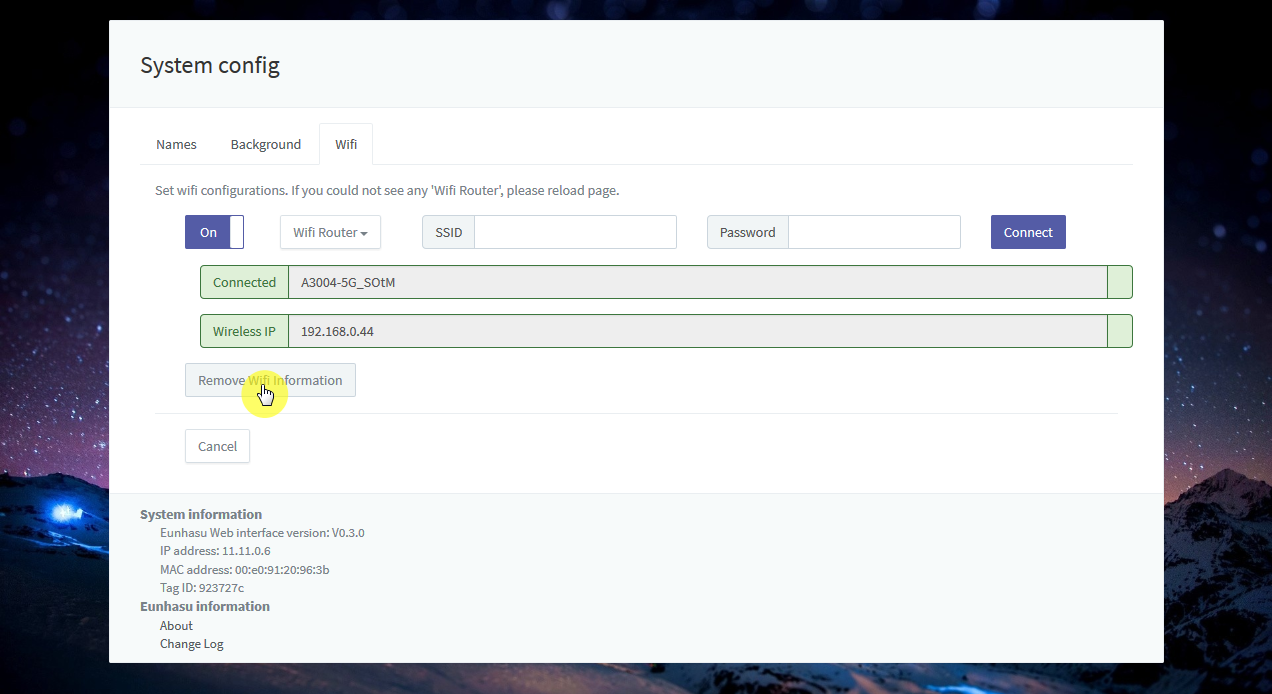The height and width of the screenshot is (694, 1272).
Task: Open the About link
Action: pyautogui.click(x=176, y=626)
